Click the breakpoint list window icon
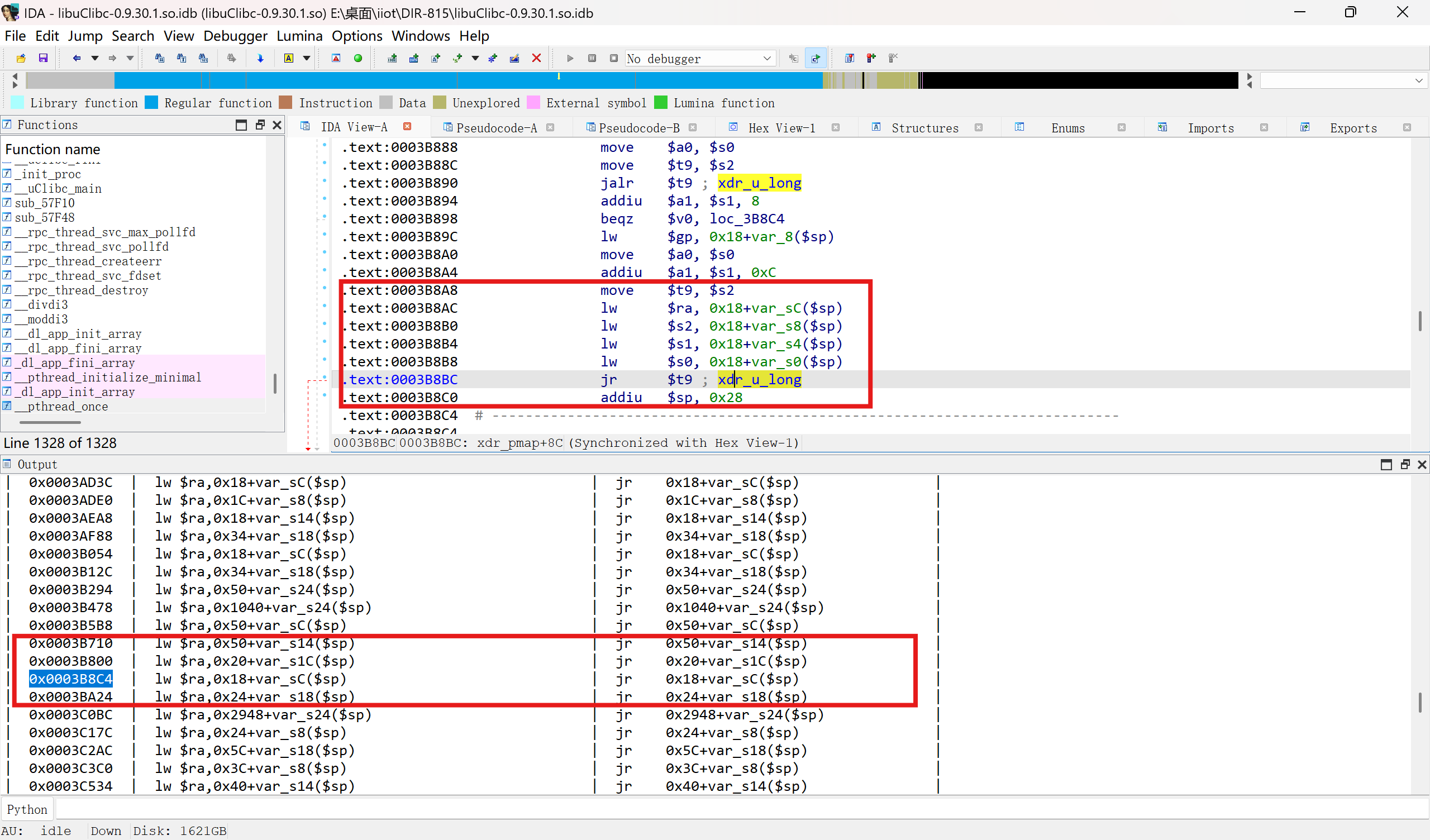The height and width of the screenshot is (840, 1430). point(850,59)
